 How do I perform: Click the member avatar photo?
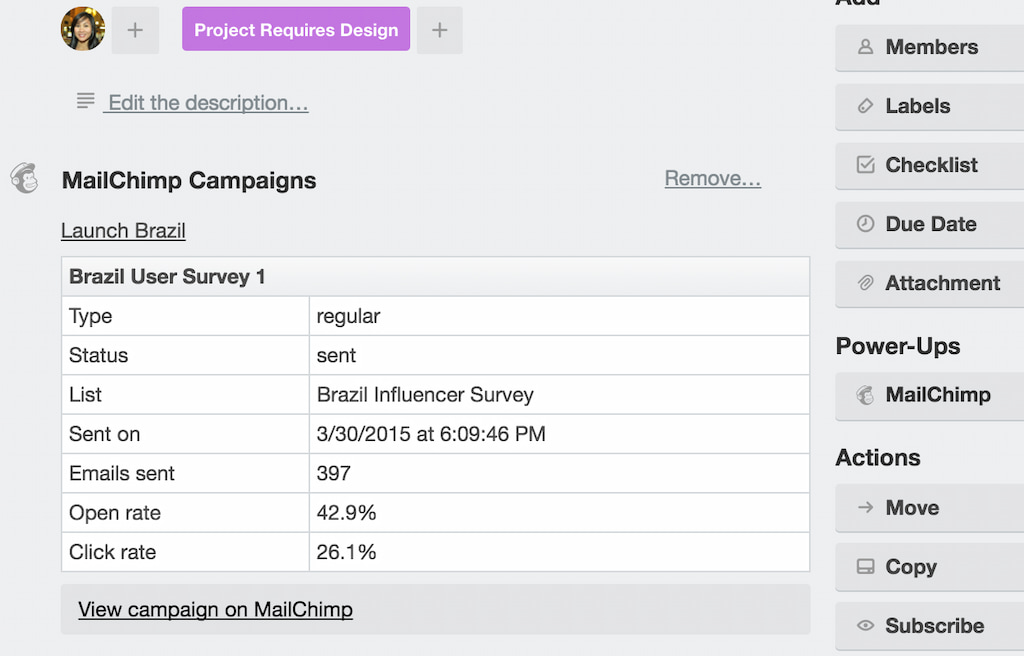83,29
